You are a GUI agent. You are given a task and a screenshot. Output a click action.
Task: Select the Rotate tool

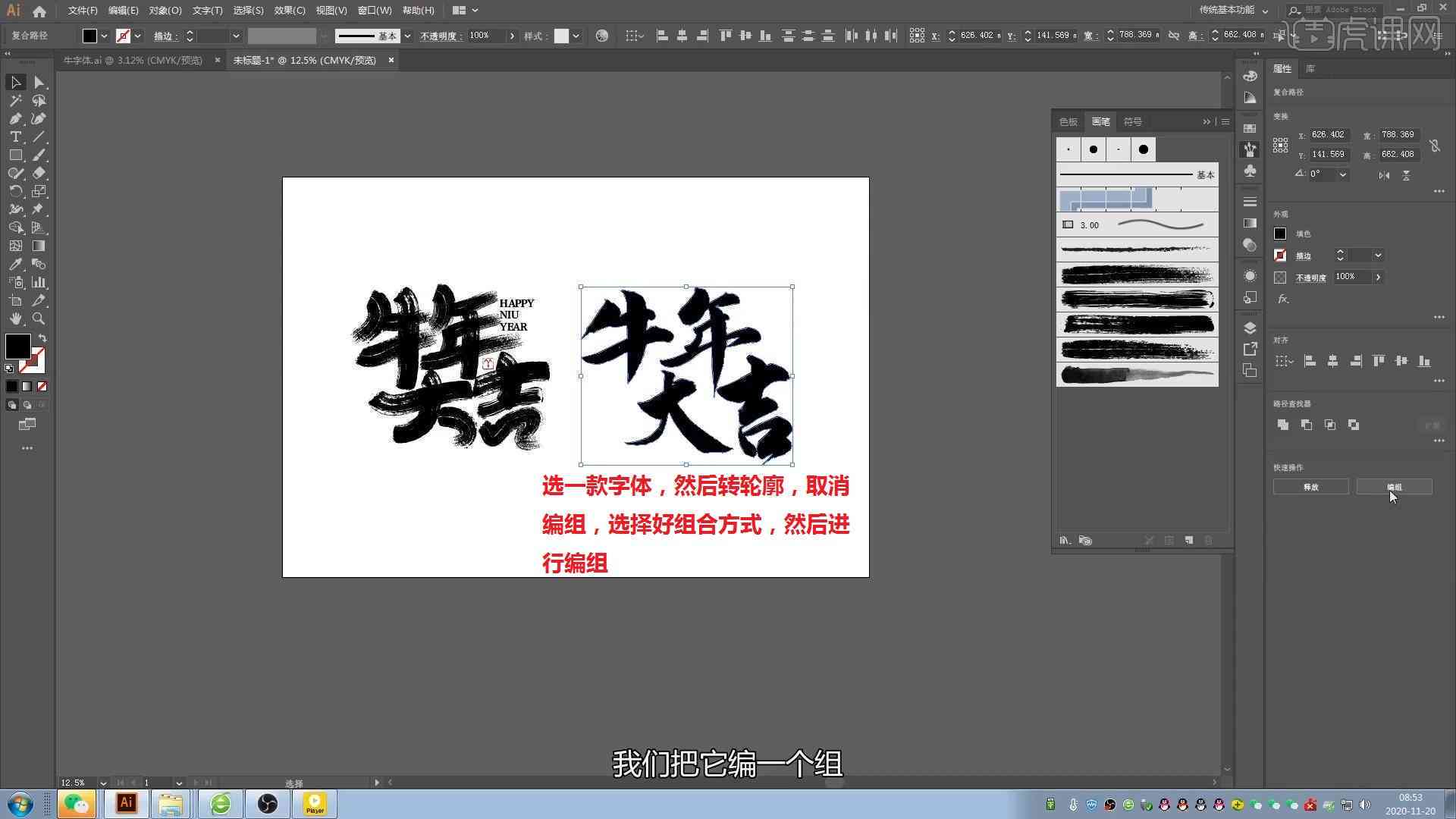tap(16, 191)
